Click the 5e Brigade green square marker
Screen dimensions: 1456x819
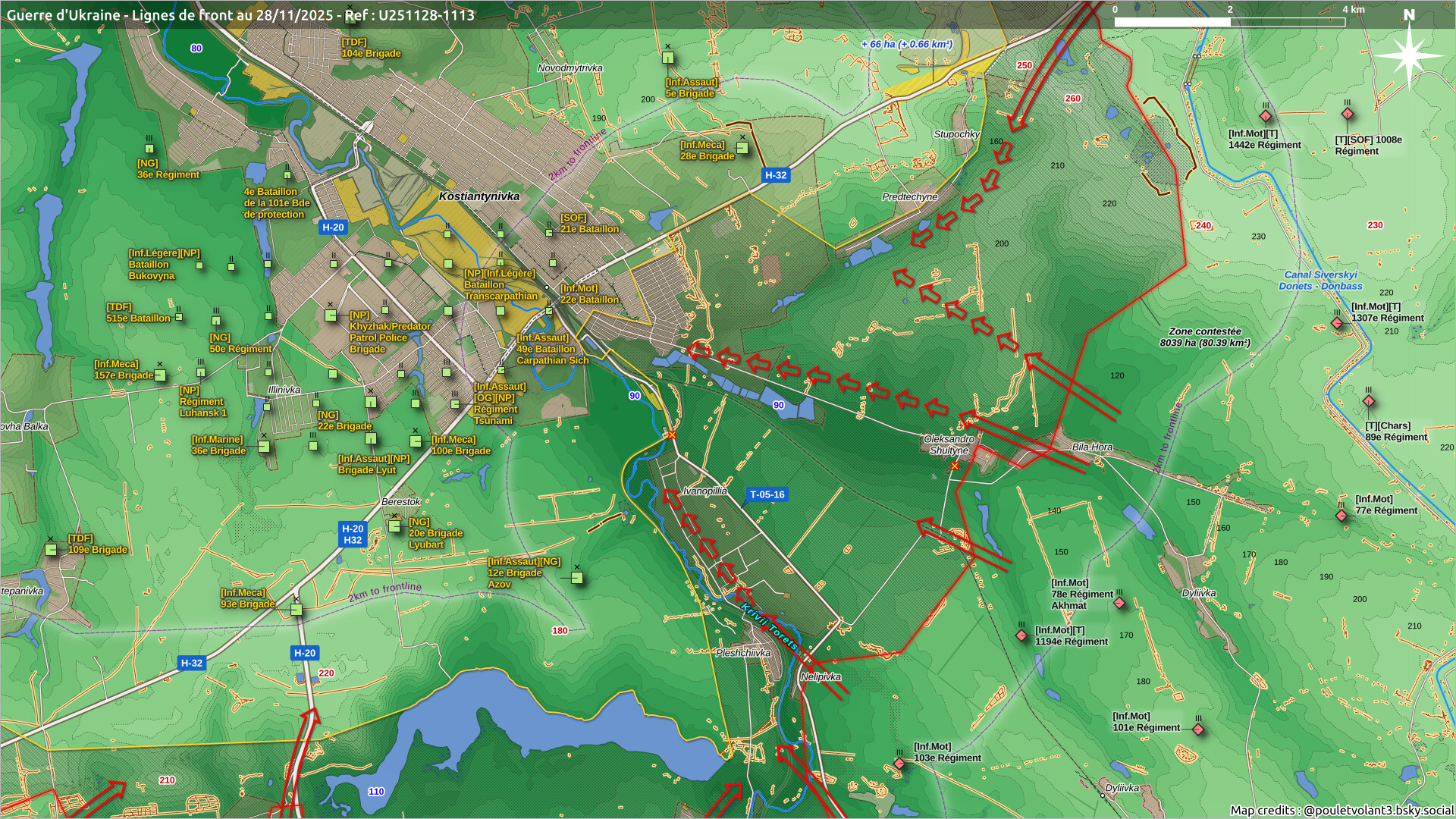(667, 58)
